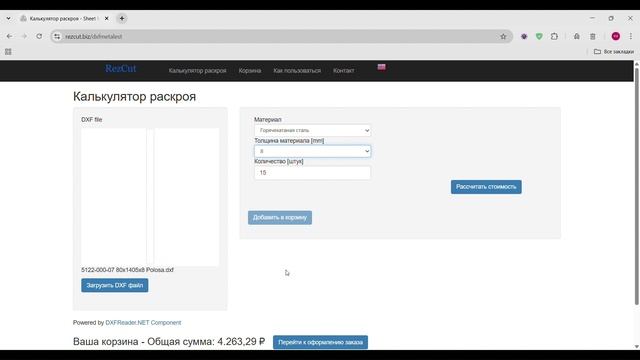This screenshot has height=360, width=640.
Task: Focus the Количество input field
Action: (313, 173)
